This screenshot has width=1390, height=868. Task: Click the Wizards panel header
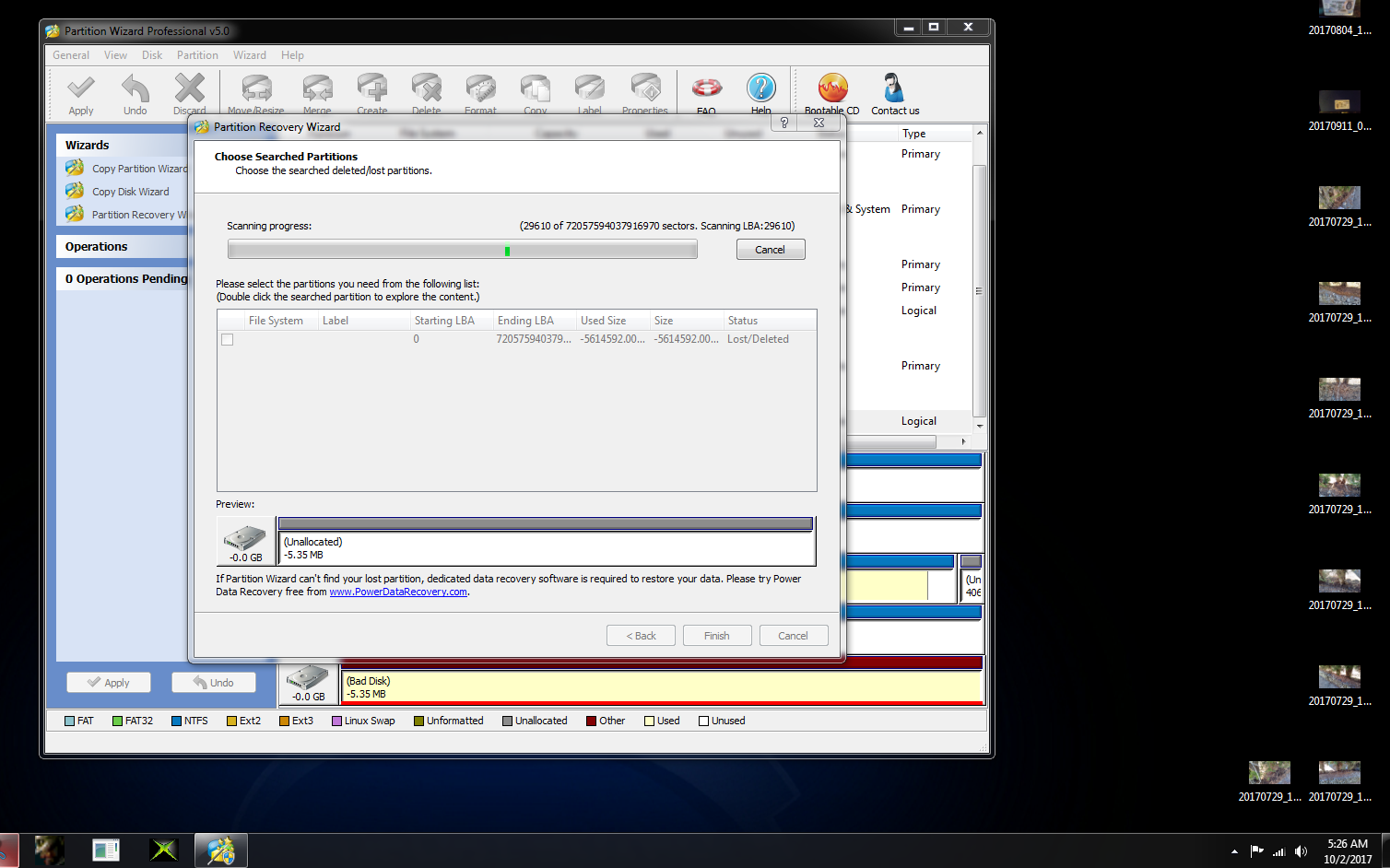coord(123,146)
